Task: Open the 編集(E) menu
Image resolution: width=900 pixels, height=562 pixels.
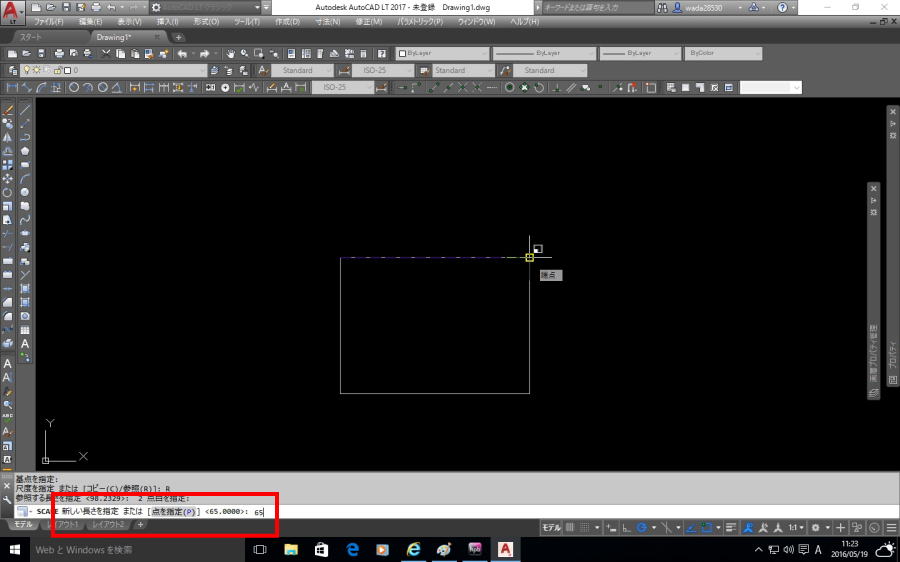Action: point(90,22)
